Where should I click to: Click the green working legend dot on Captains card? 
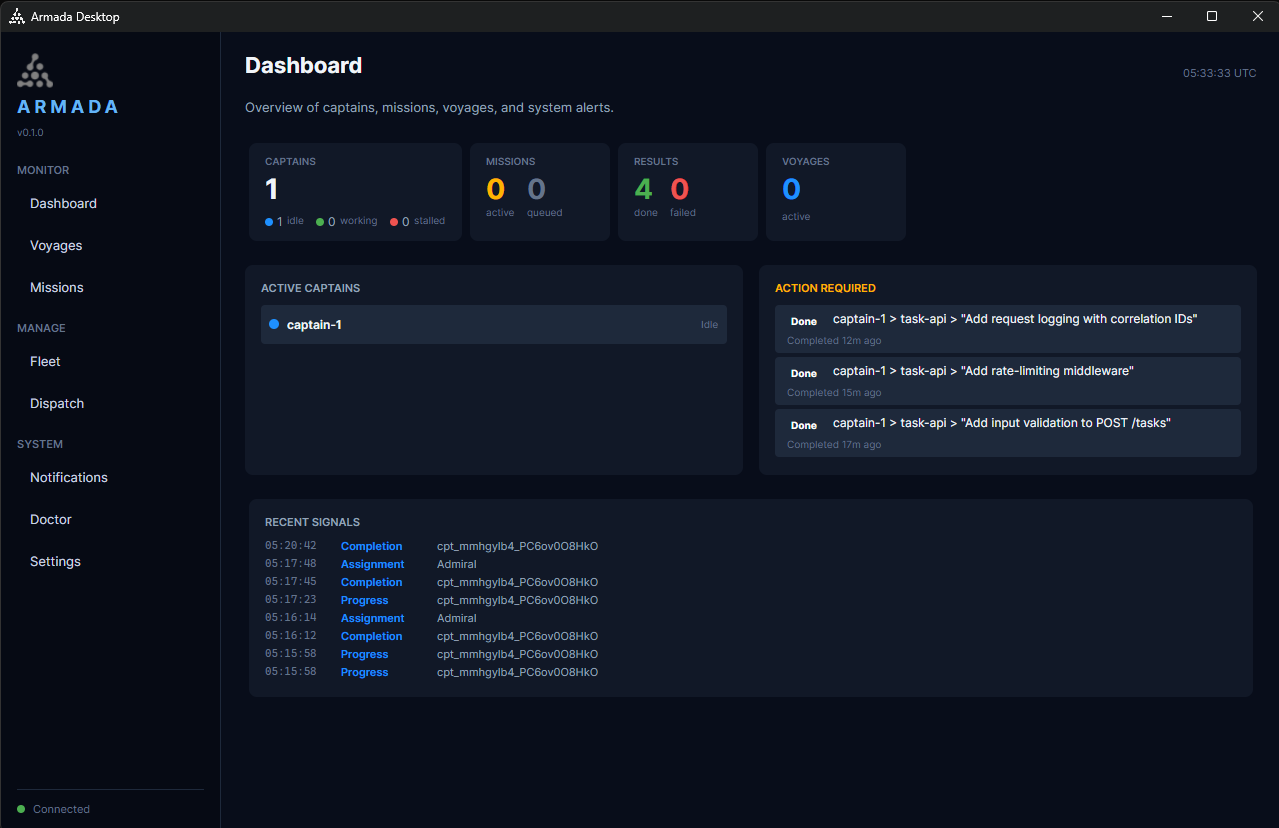[x=322, y=220]
